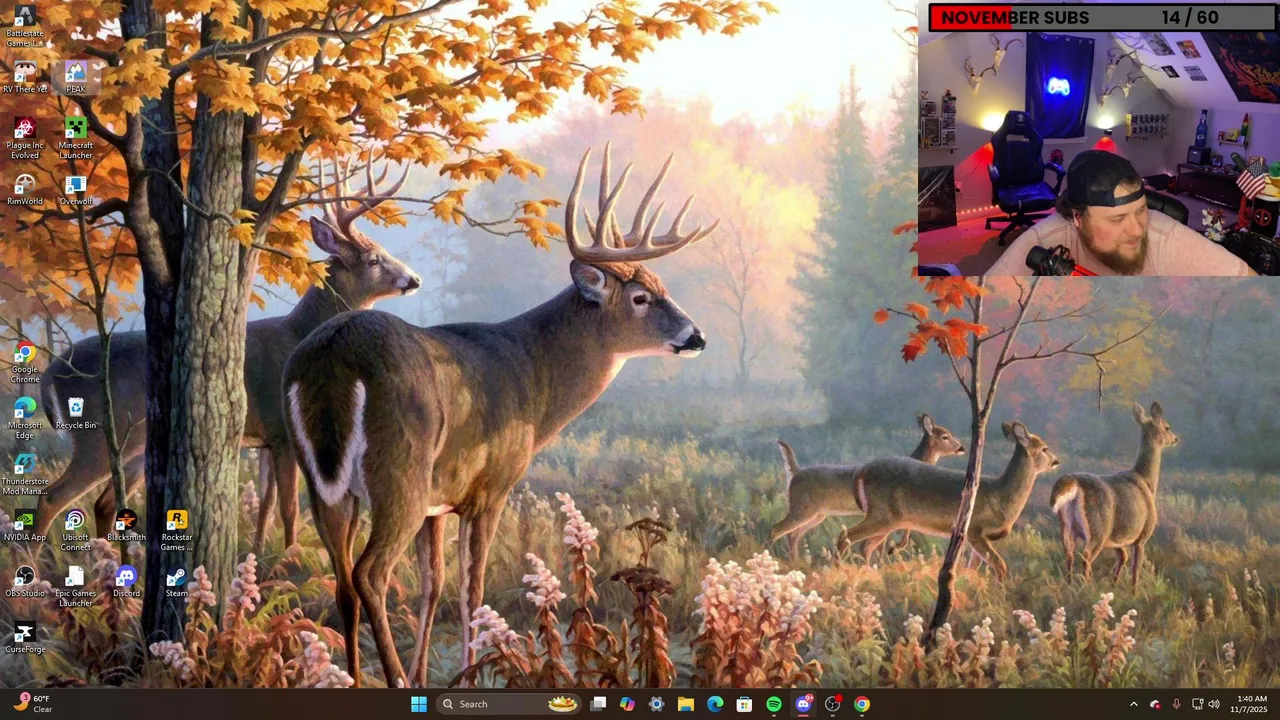Select the Ubisoft Connect desktop icon
This screenshot has height=720, width=1280.
pos(76,530)
